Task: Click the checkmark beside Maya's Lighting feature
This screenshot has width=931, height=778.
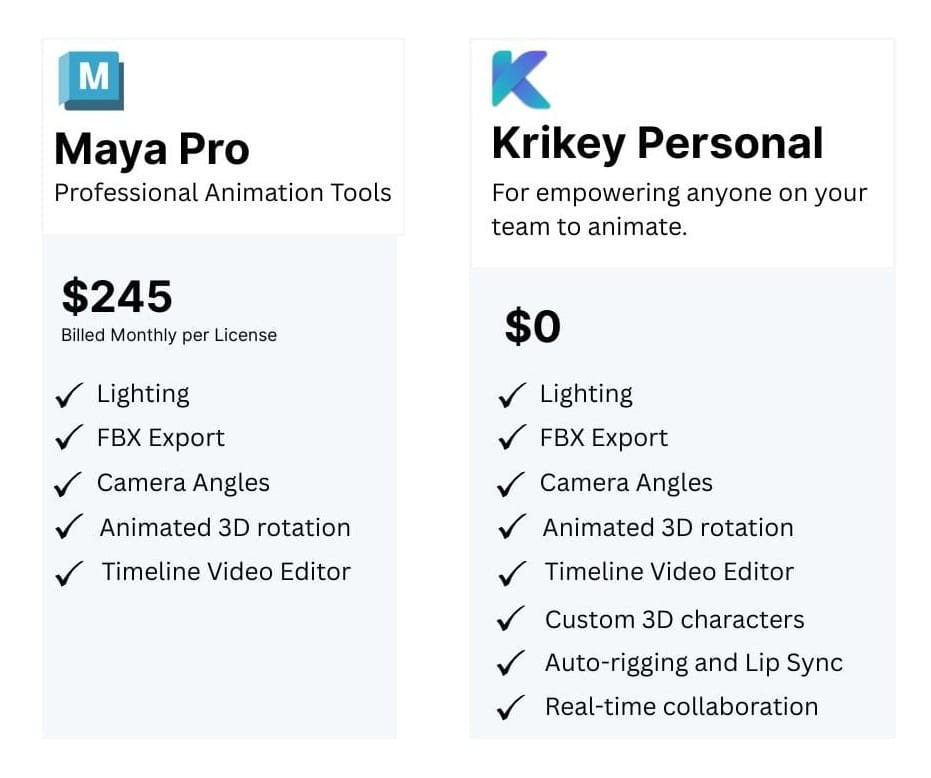Action: [69, 396]
